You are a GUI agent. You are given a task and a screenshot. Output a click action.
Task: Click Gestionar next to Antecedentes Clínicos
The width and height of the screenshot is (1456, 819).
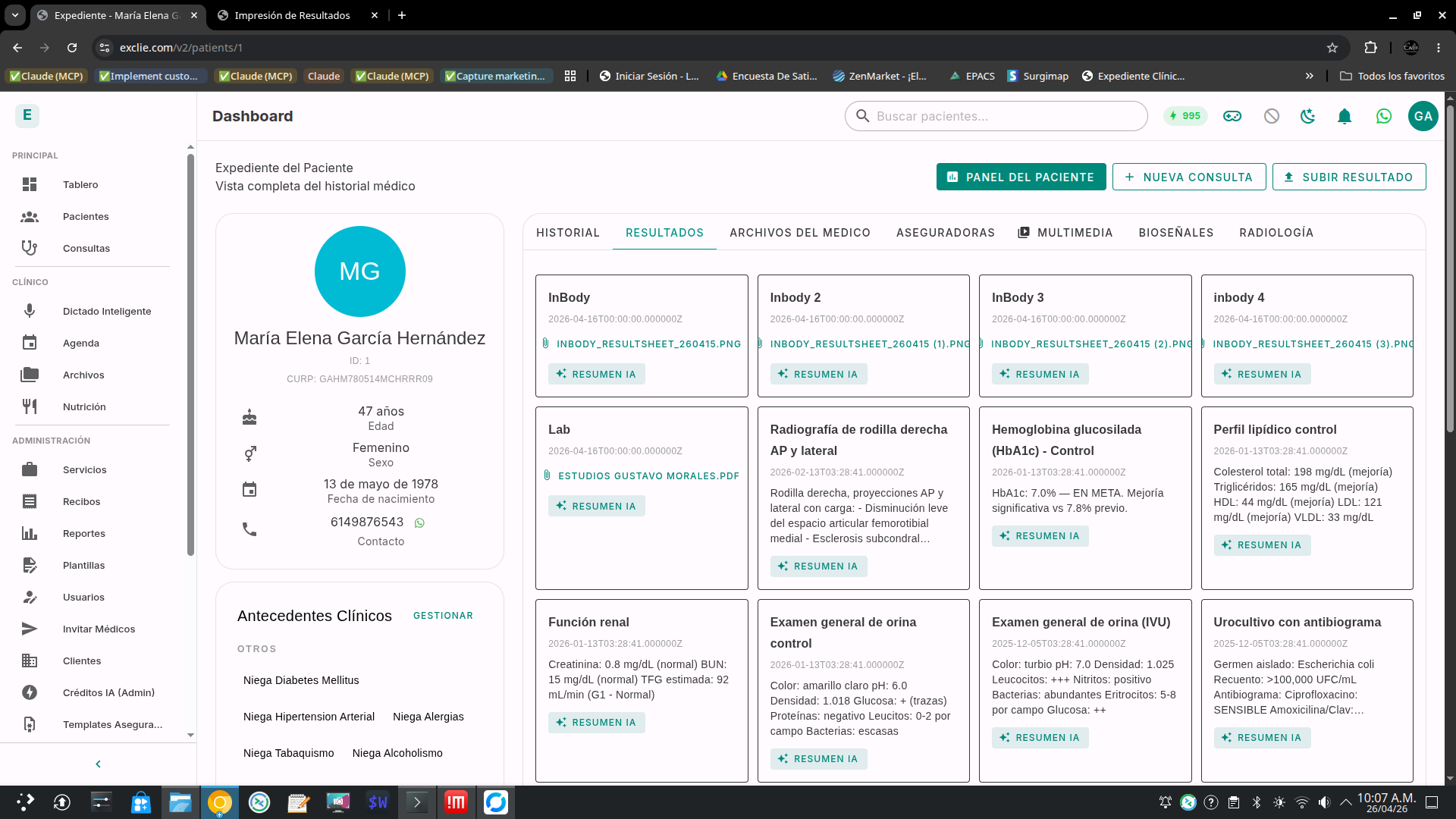pos(443,616)
